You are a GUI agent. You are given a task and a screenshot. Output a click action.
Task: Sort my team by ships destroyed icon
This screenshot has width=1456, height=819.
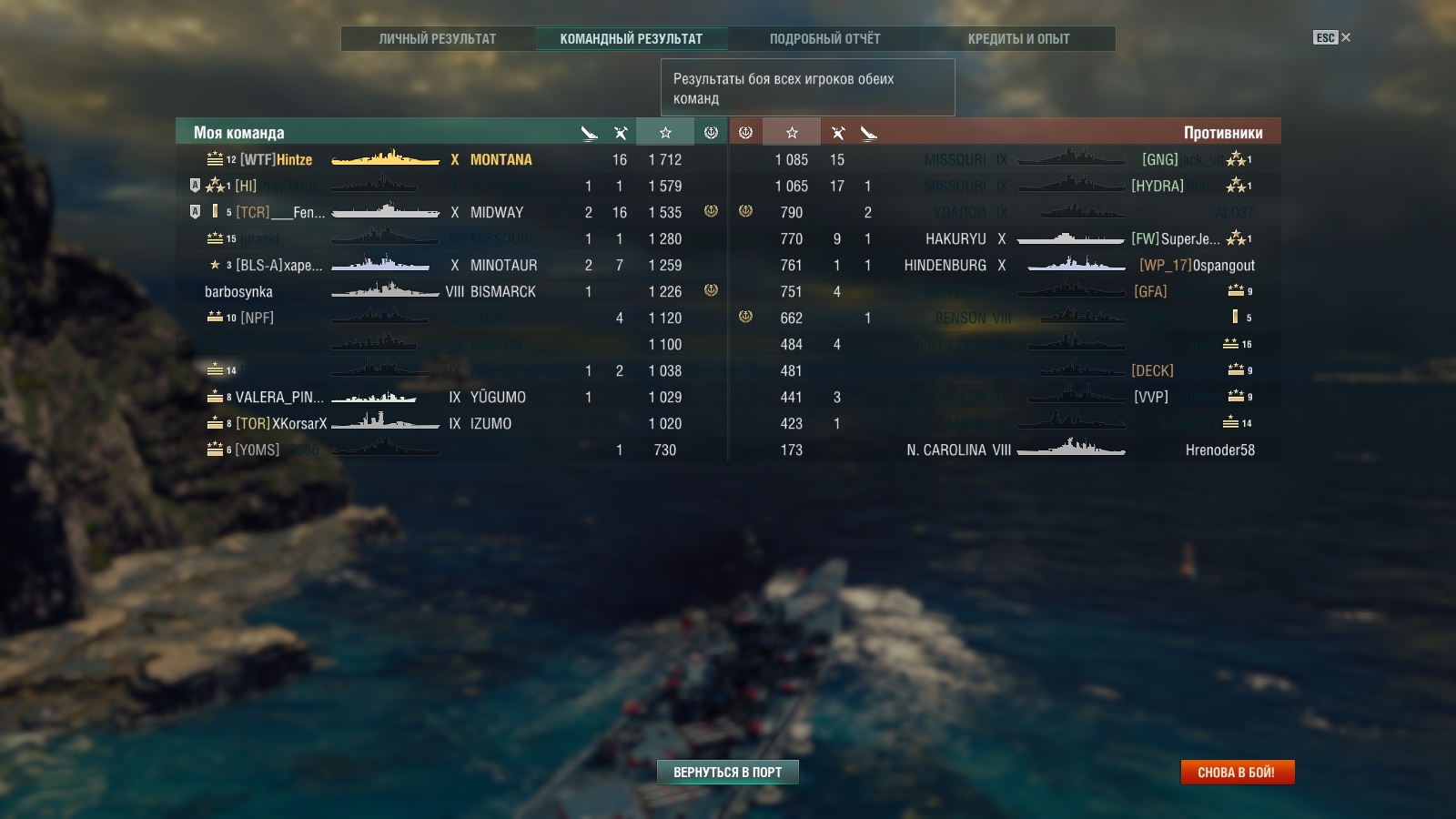coord(621,133)
